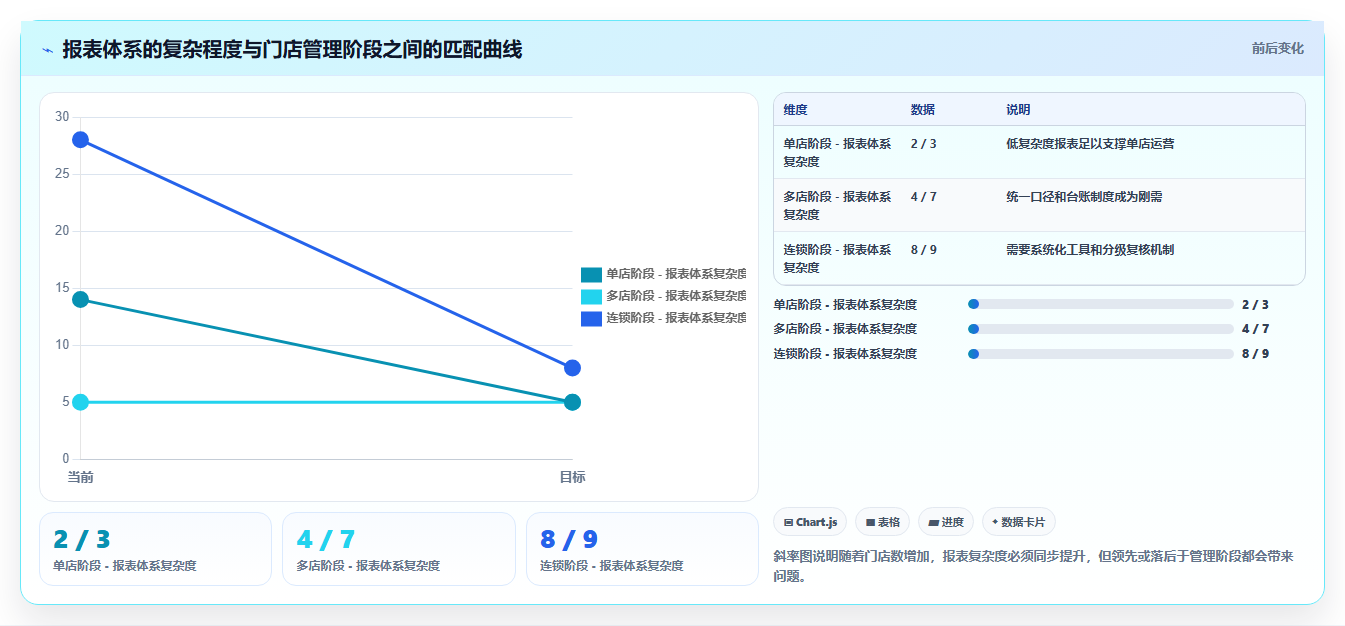1345x626 pixels.
Task: Click the 目标 x-axis label
Action: (572, 477)
